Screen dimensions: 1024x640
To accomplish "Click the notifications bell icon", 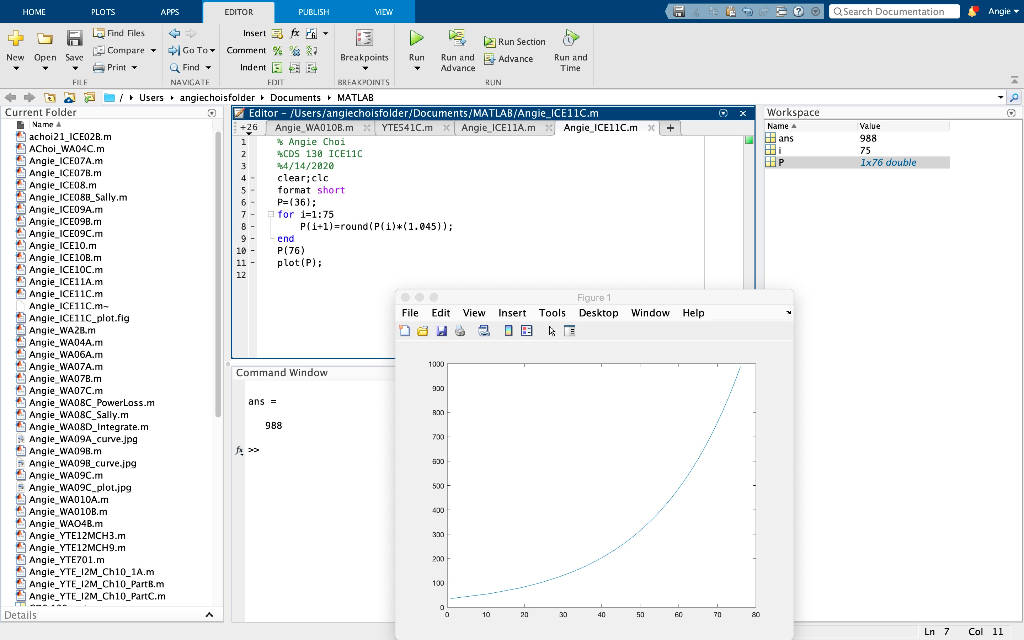I will coord(973,11).
